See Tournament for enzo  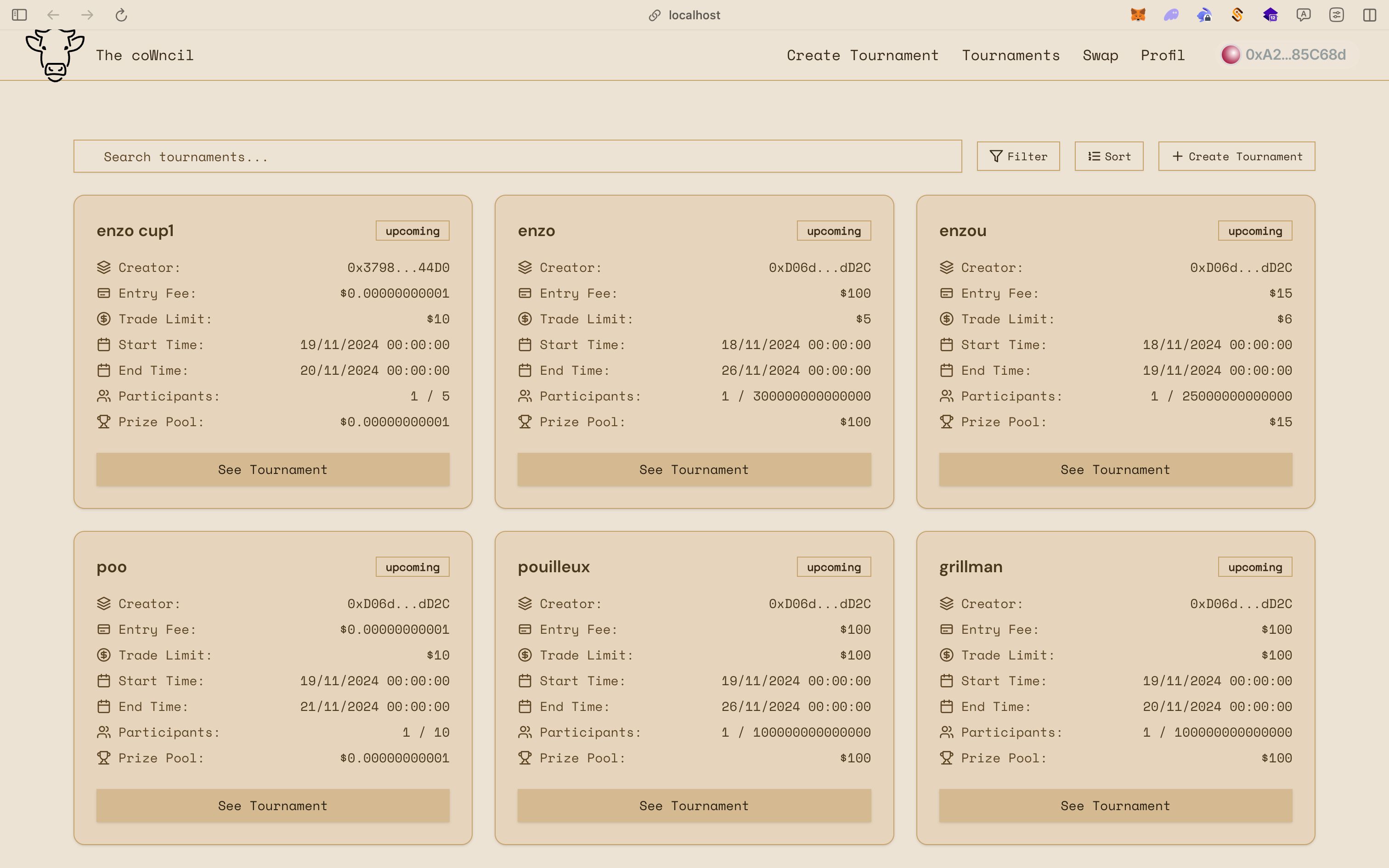[694, 469]
